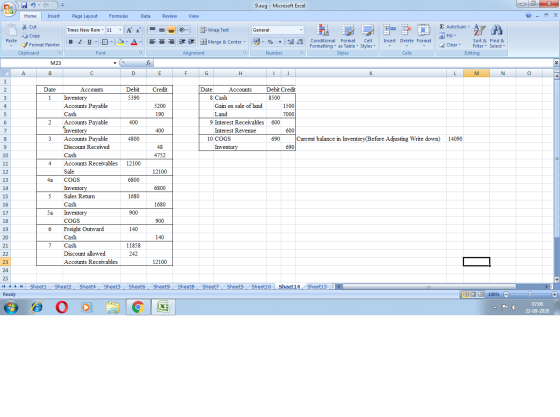Viewport: 560px width, 417px height.
Task: Align text right
Action: (x=171, y=42)
